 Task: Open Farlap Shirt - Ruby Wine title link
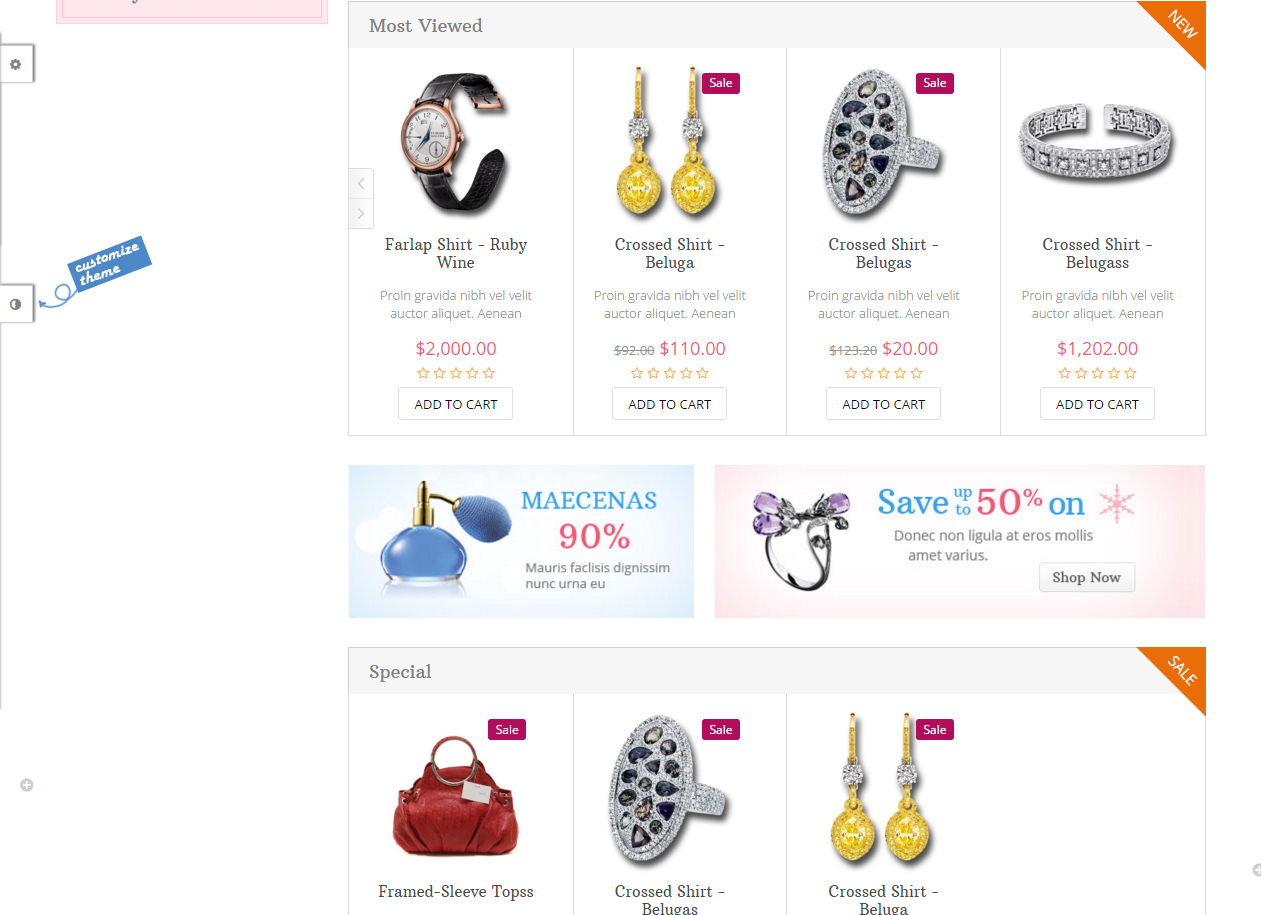(456, 253)
